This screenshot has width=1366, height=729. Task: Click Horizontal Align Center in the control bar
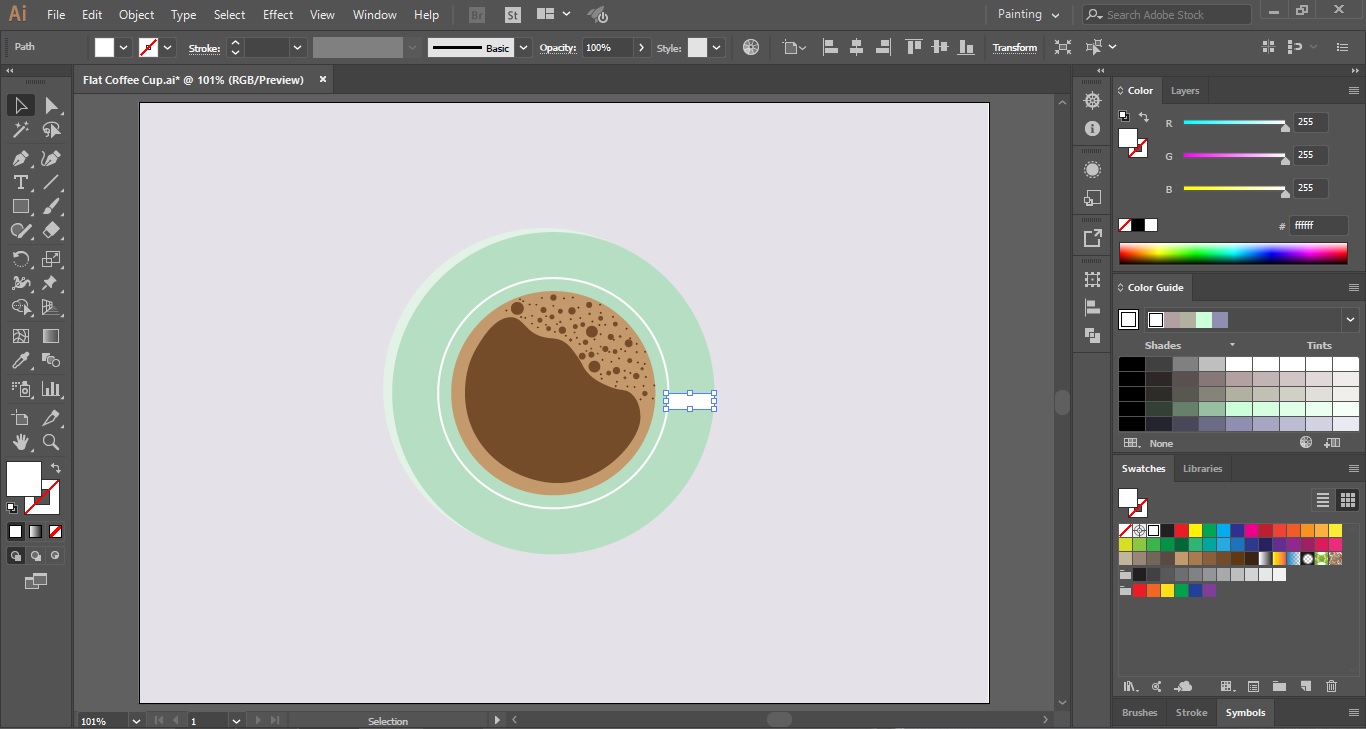(x=856, y=47)
